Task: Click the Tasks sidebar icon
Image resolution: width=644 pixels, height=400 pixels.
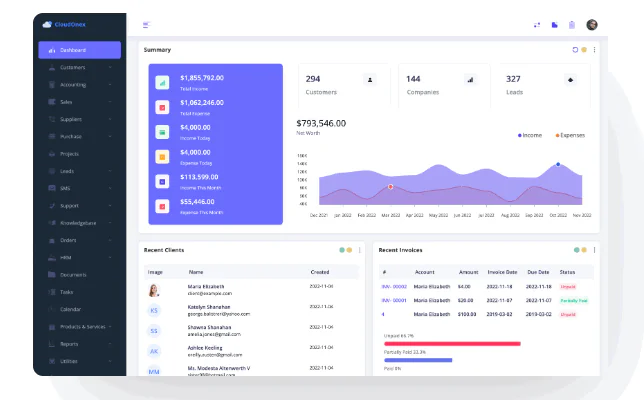Action: [52, 292]
